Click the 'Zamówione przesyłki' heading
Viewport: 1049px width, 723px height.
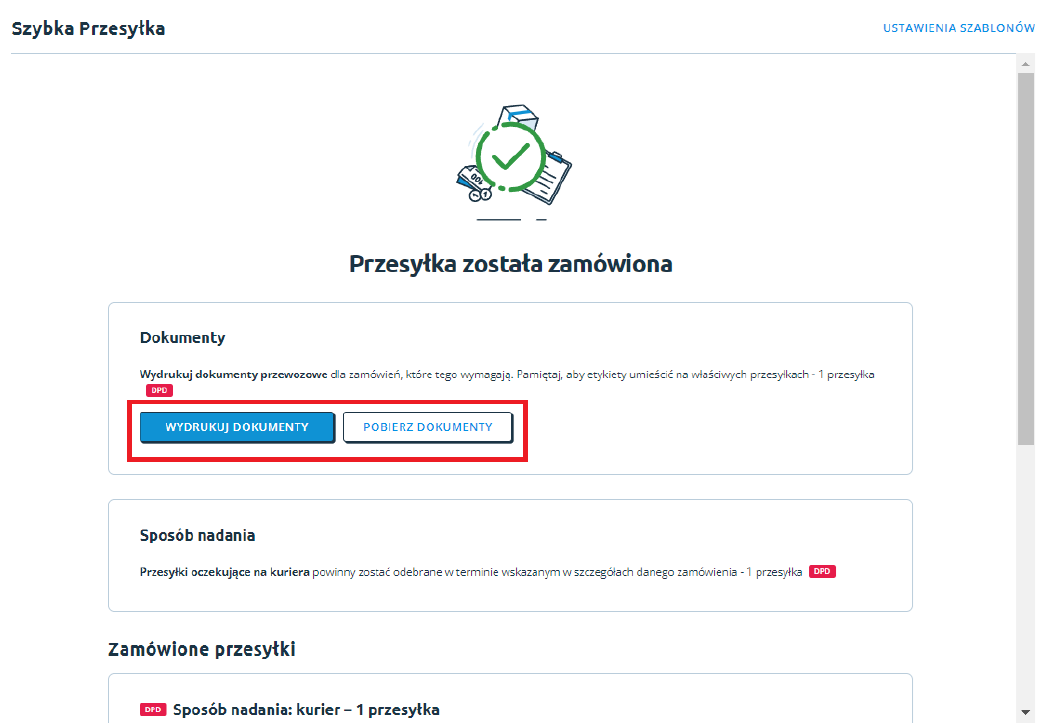pyautogui.click(x=201, y=649)
